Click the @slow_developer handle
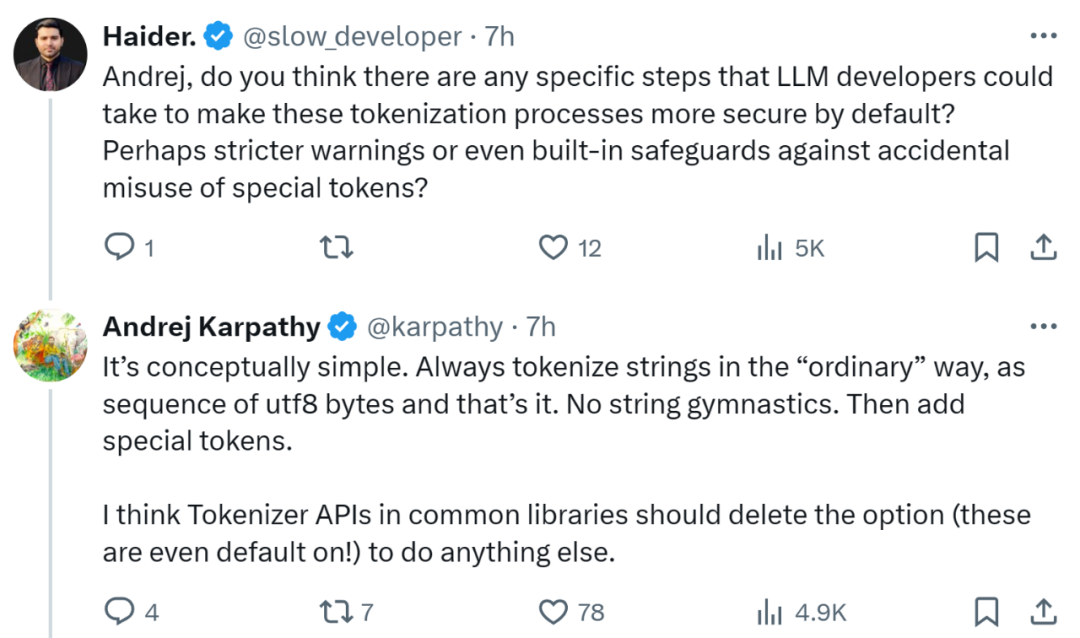Viewport: 1080px width, 638px height. tap(352, 37)
